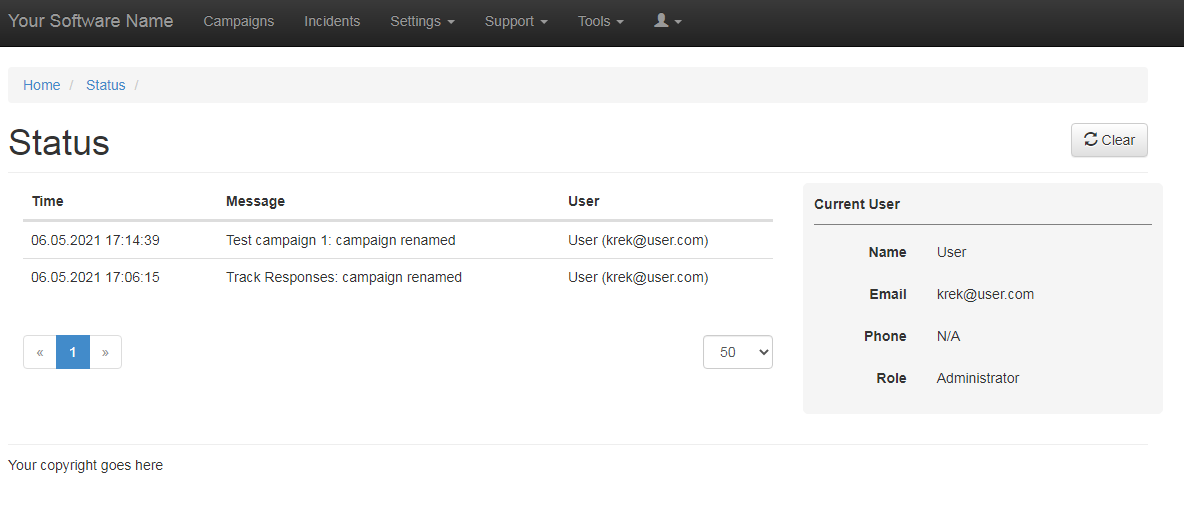Viewport: 1184px width, 514px height.
Task: Click the krek@user.com email in Current User panel
Action: (x=985, y=294)
